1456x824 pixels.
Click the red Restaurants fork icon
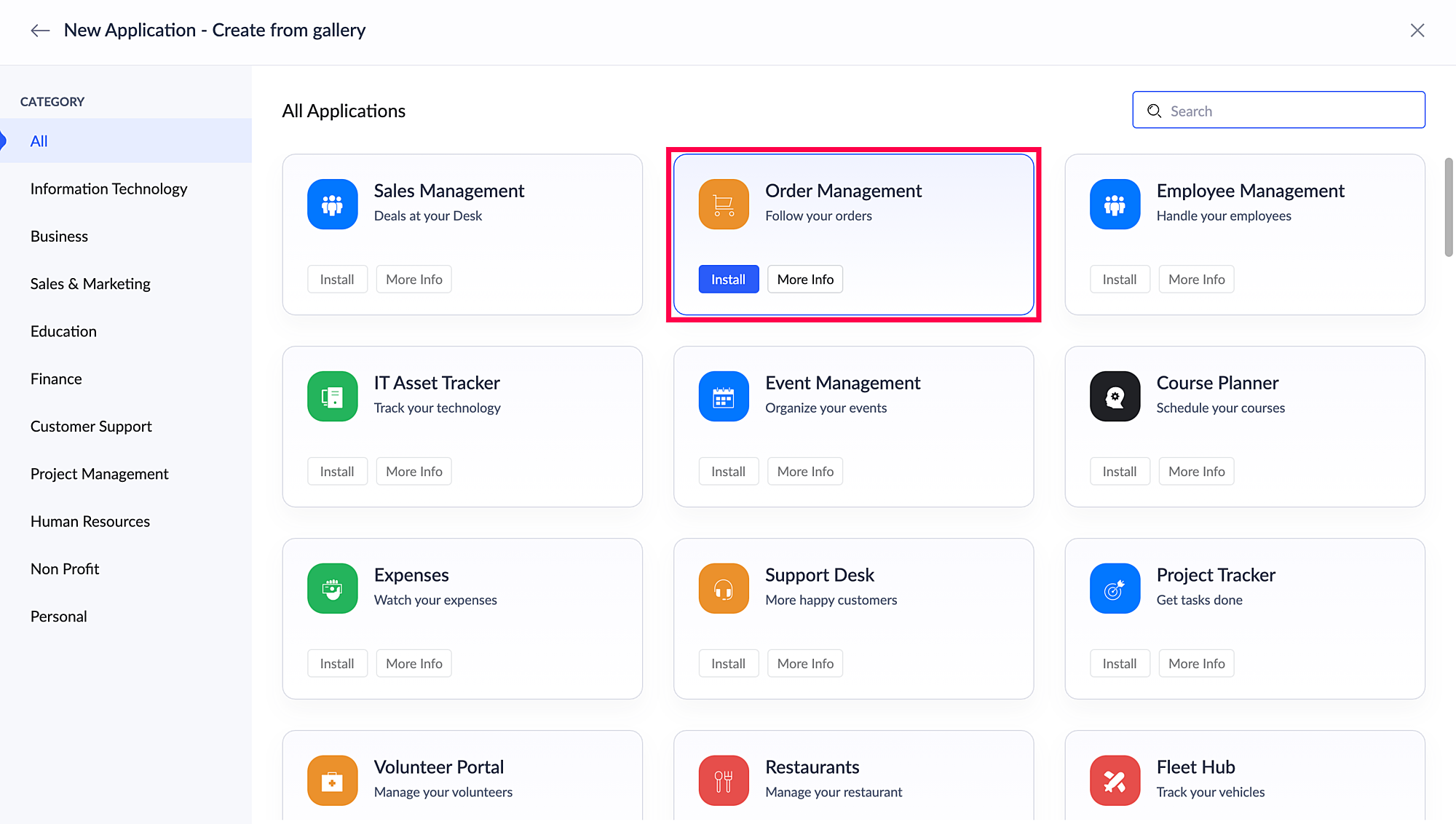tap(724, 780)
